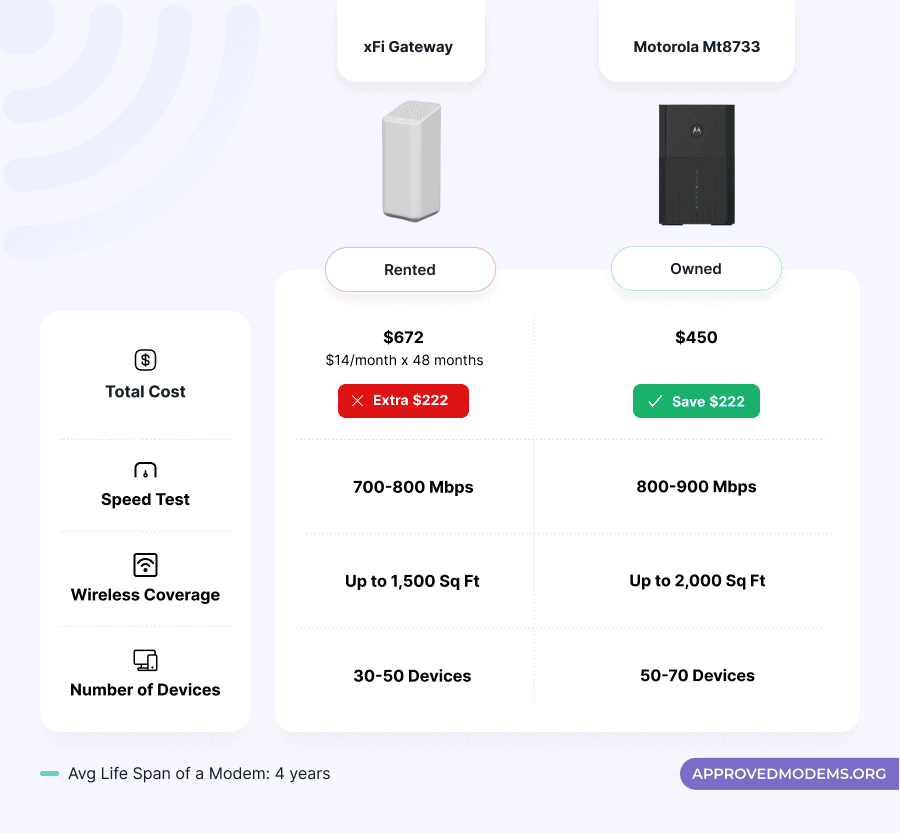Click the Number of Devices icon
The image size is (900, 833).
tap(146, 660)
